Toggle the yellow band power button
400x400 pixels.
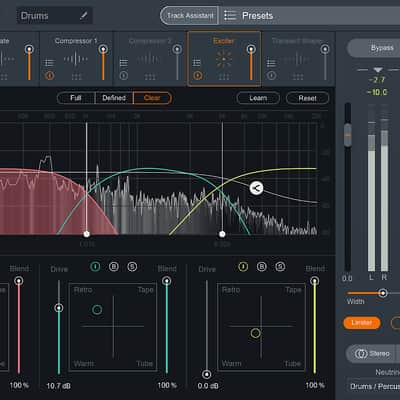coord(243,266)
